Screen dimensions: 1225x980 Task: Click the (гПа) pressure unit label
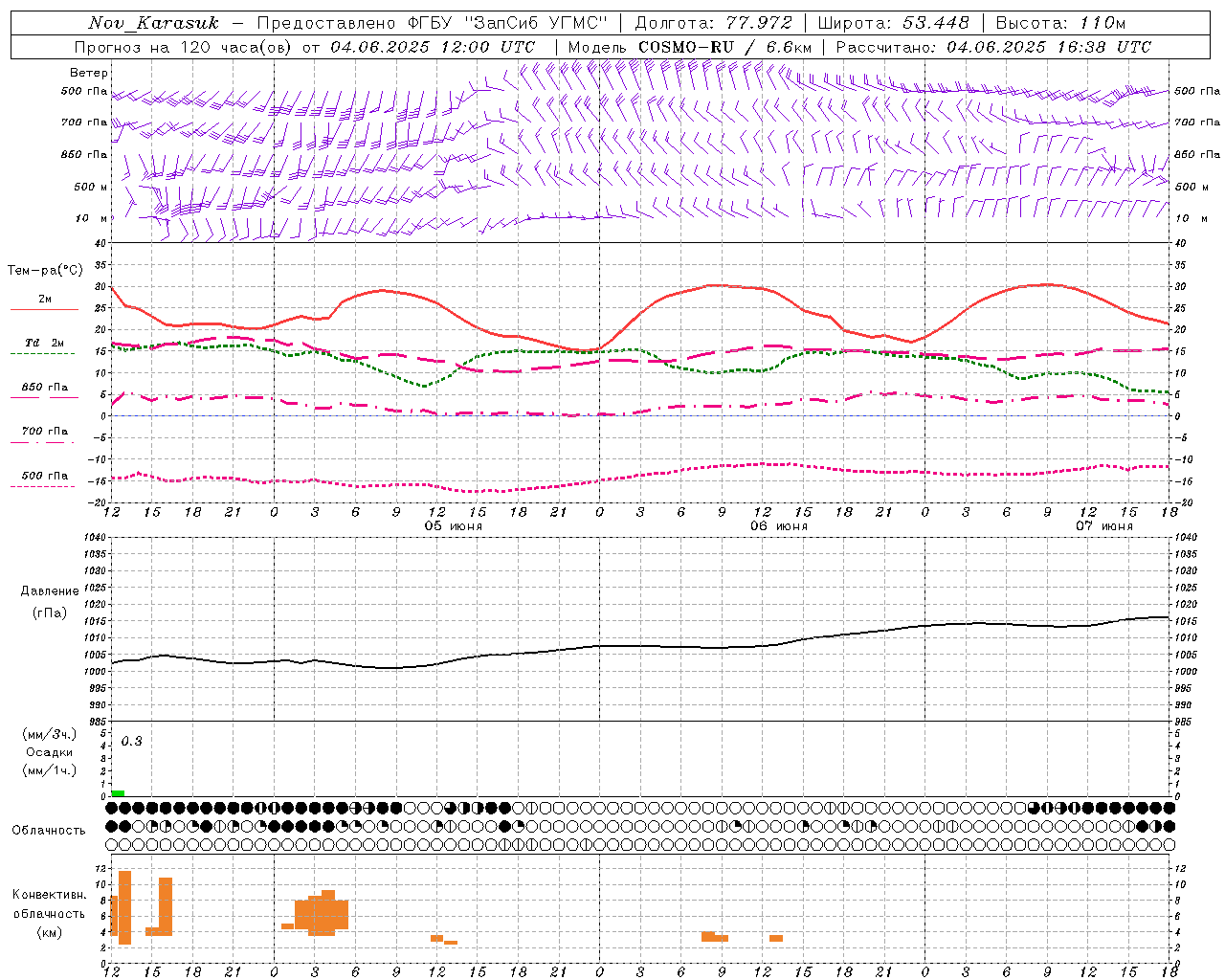click(50, 612)
